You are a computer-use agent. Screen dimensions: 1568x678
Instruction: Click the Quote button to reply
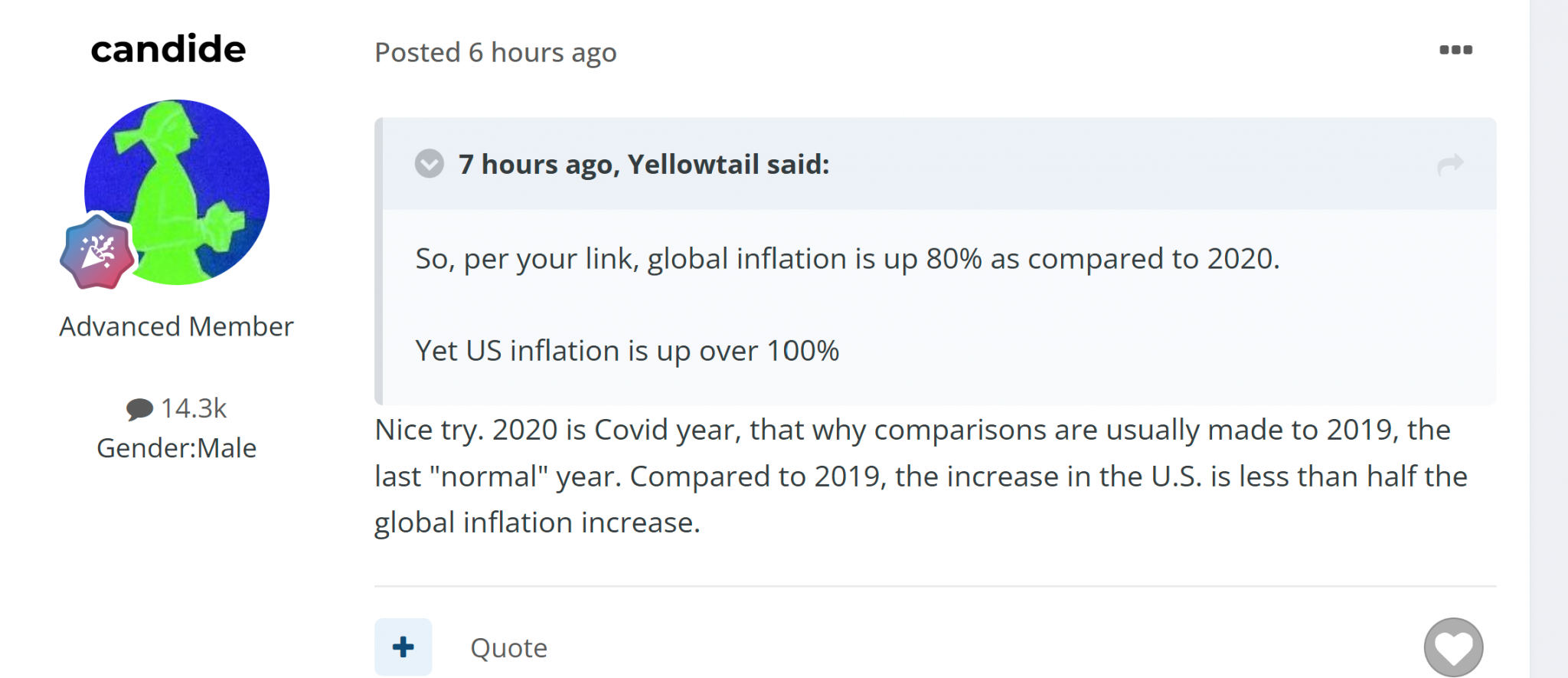[x=509, y=647]
